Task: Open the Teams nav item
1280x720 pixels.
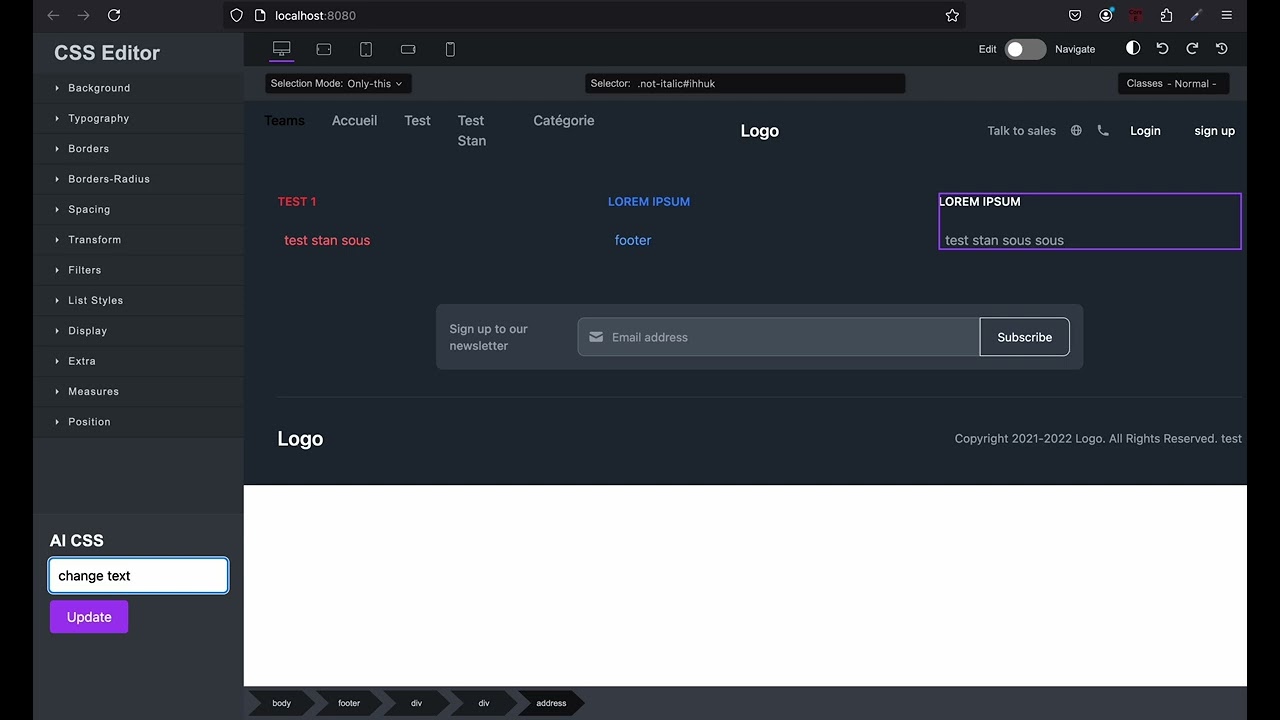Action: click(x=284, y=120)
